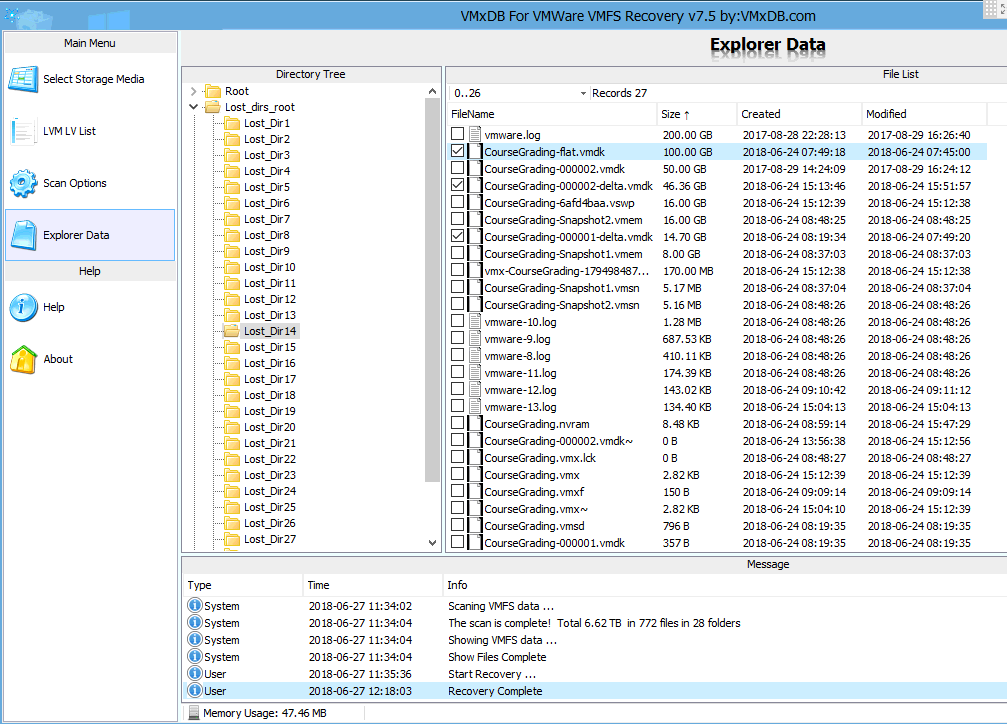Click the Root folder icon
The width and height of the screenshot is (1007, 724).
pyautogui.click(x=213, y=91)
